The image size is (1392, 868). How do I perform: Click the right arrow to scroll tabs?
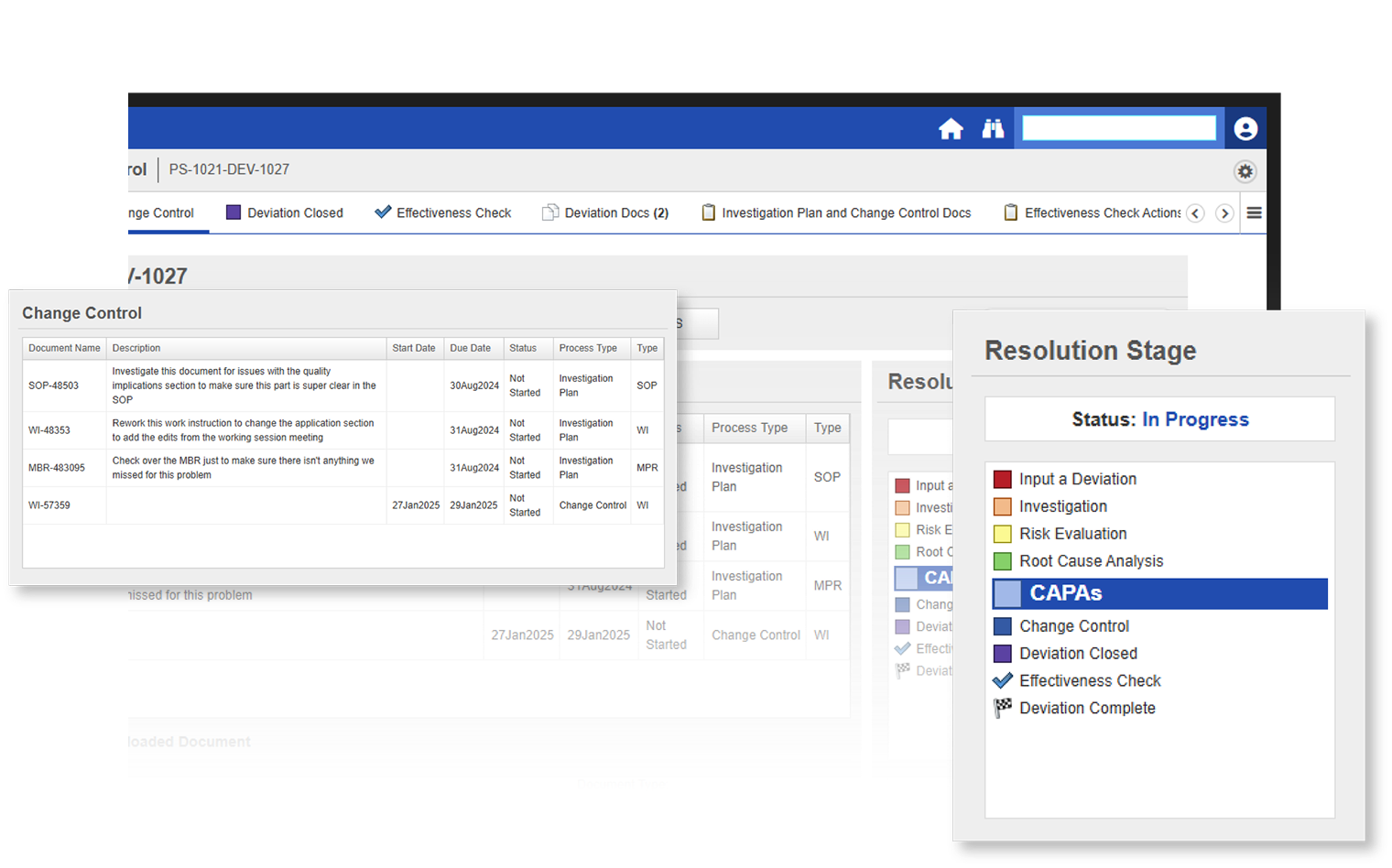(x=1224, y=212)
